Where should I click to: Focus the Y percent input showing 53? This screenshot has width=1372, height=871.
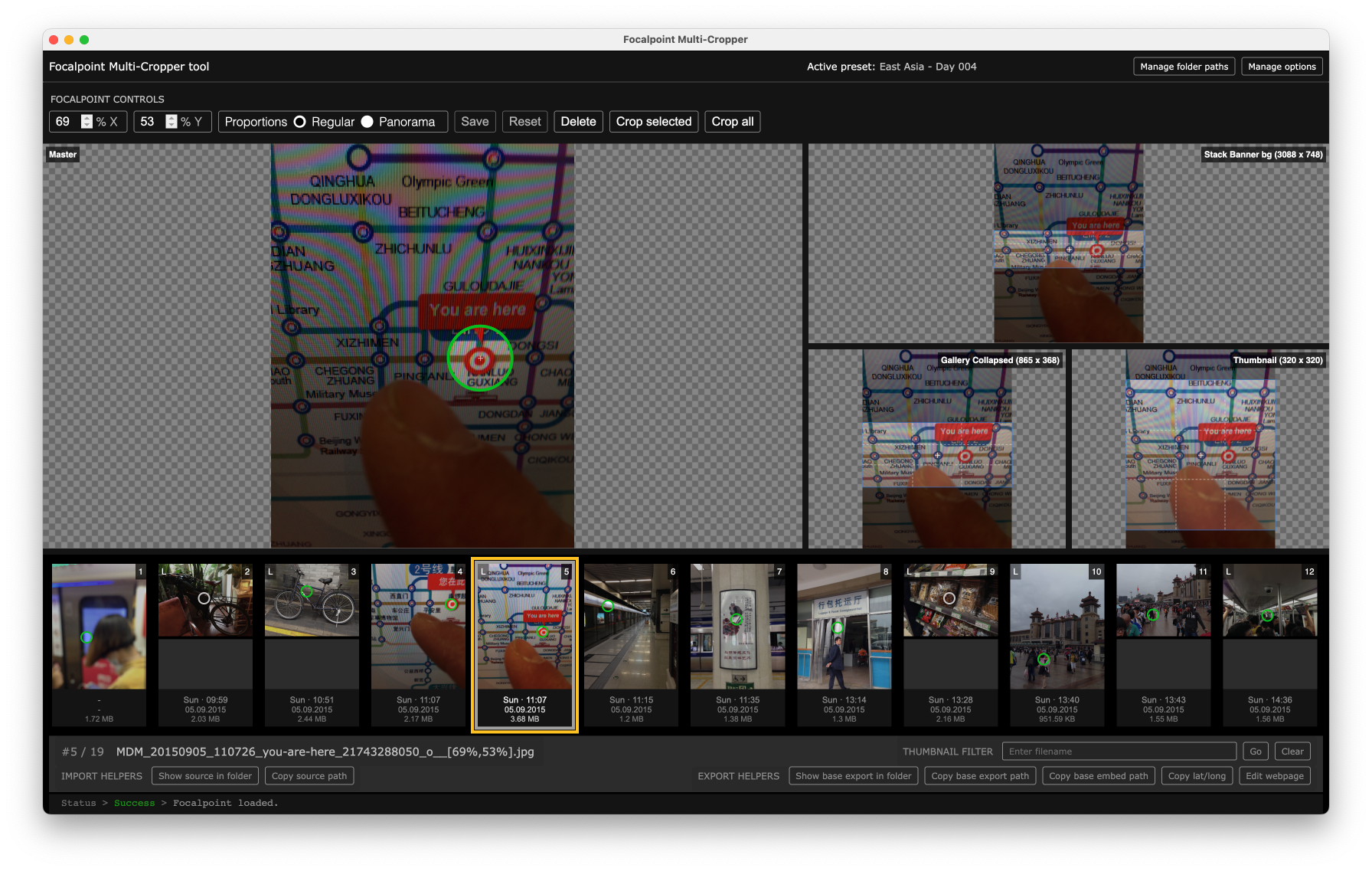(150, 122)
